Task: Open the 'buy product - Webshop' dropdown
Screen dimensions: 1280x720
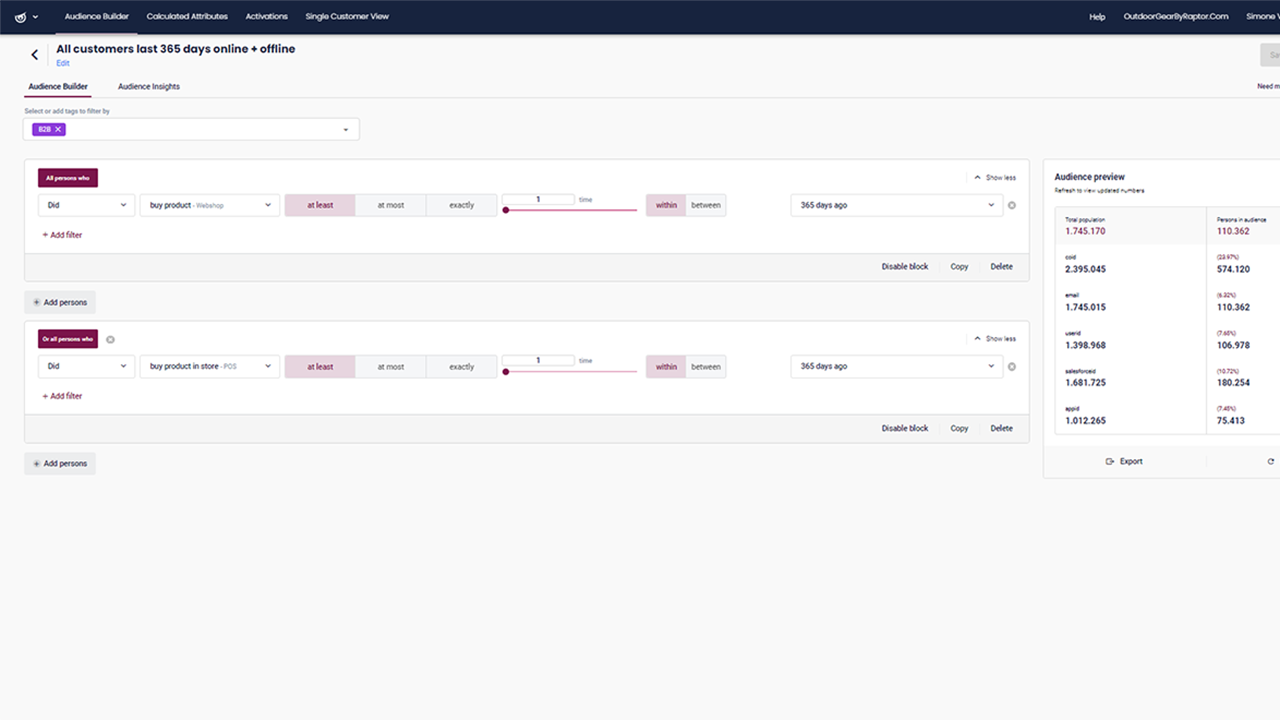Action: (x=210, y=205)
